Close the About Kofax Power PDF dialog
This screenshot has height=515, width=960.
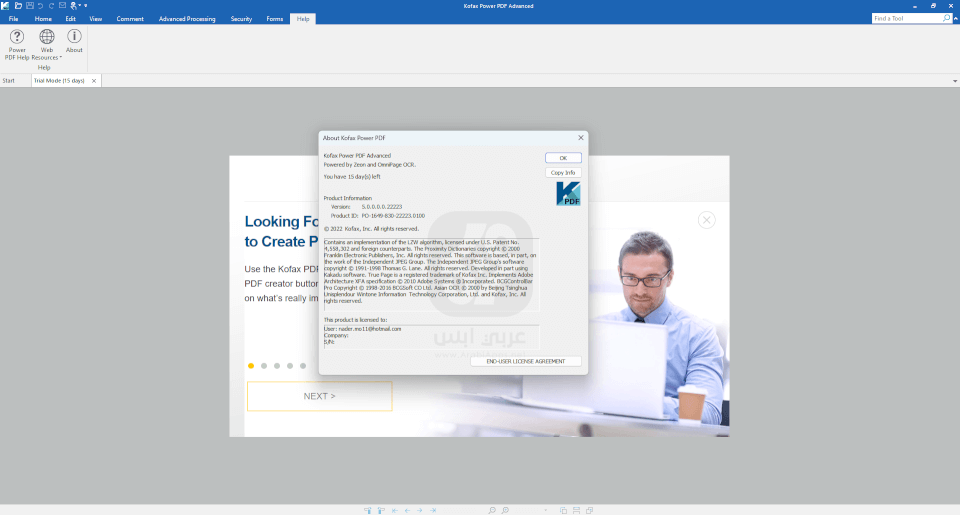coord(581,138)
